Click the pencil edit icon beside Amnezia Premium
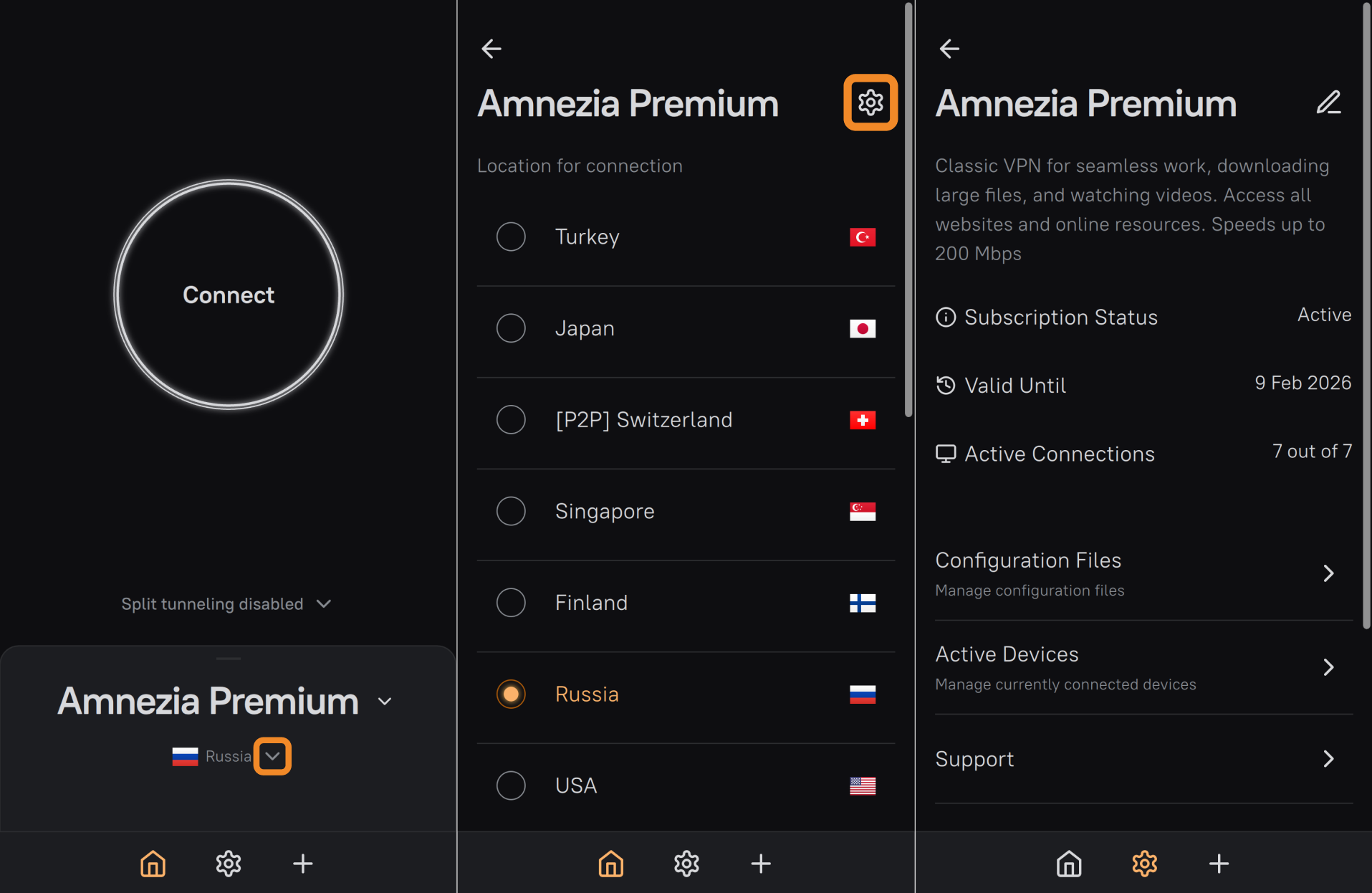The width and height of the screenshot is (1372, 893). (x=1328, y=102)
